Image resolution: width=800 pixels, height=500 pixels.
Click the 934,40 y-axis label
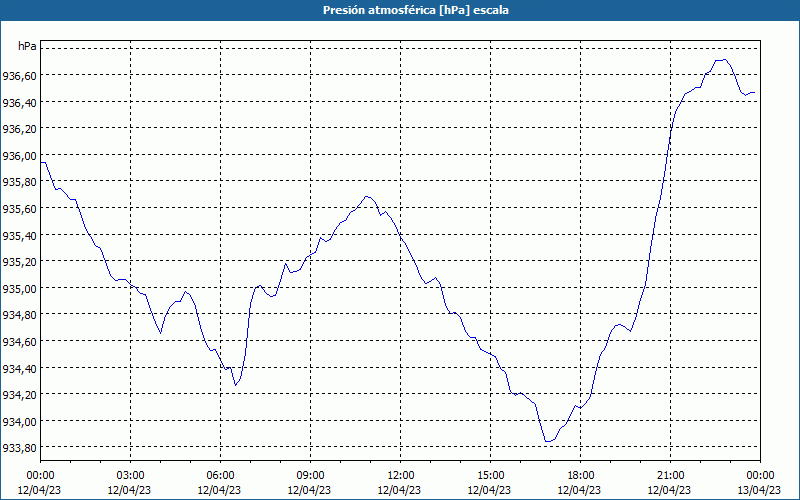click(19, 369)
